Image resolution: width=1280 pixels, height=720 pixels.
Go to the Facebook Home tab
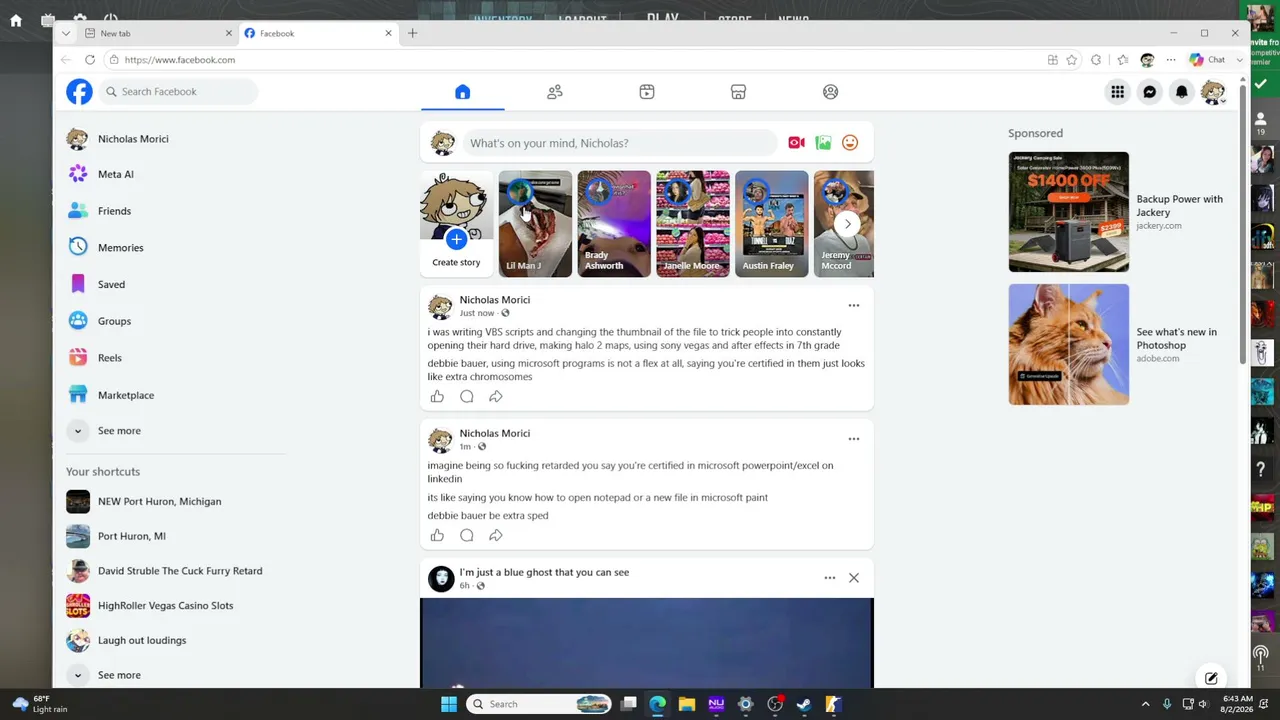(462, 92)
